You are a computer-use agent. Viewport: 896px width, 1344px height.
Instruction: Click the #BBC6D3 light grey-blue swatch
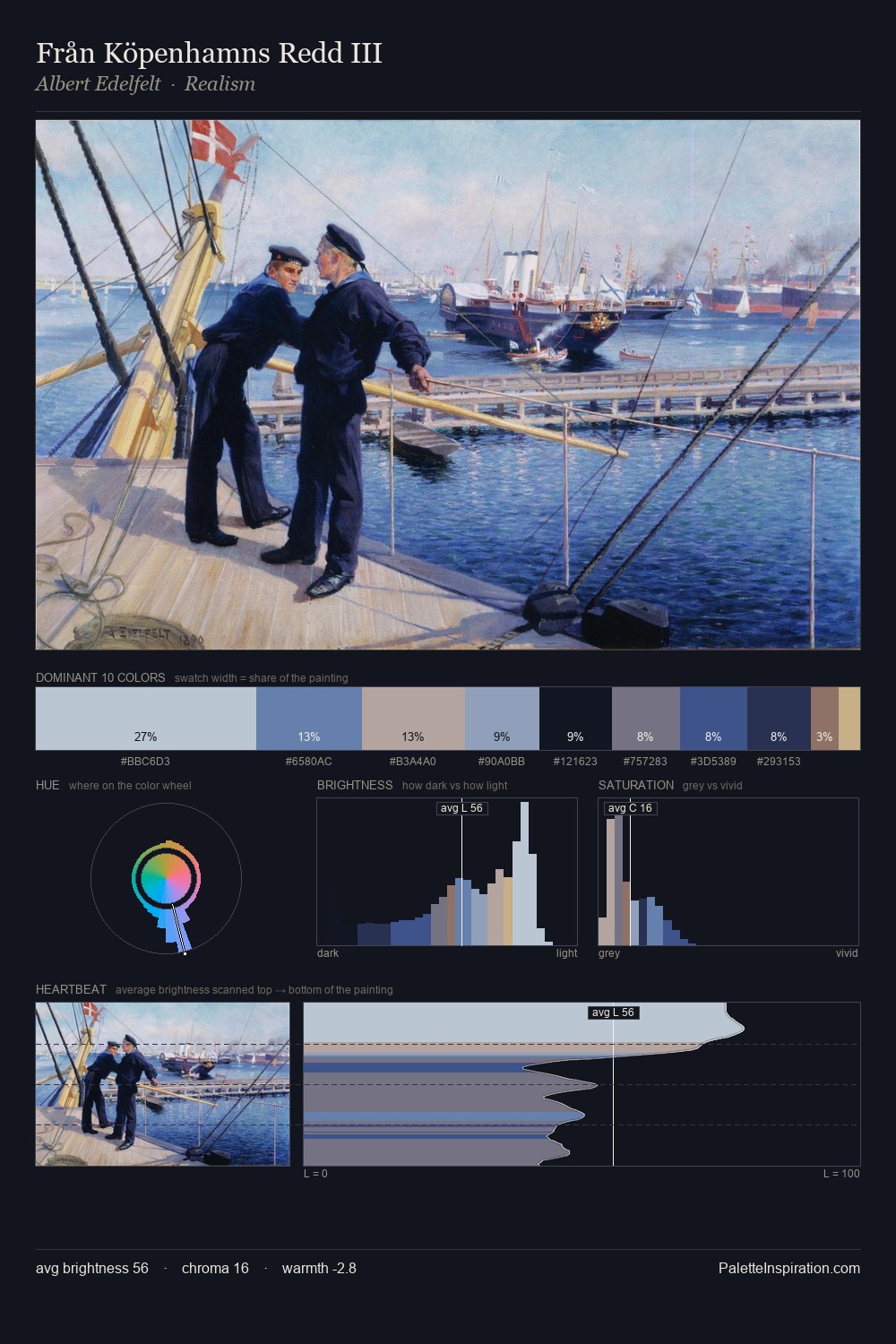pos(146,719)
